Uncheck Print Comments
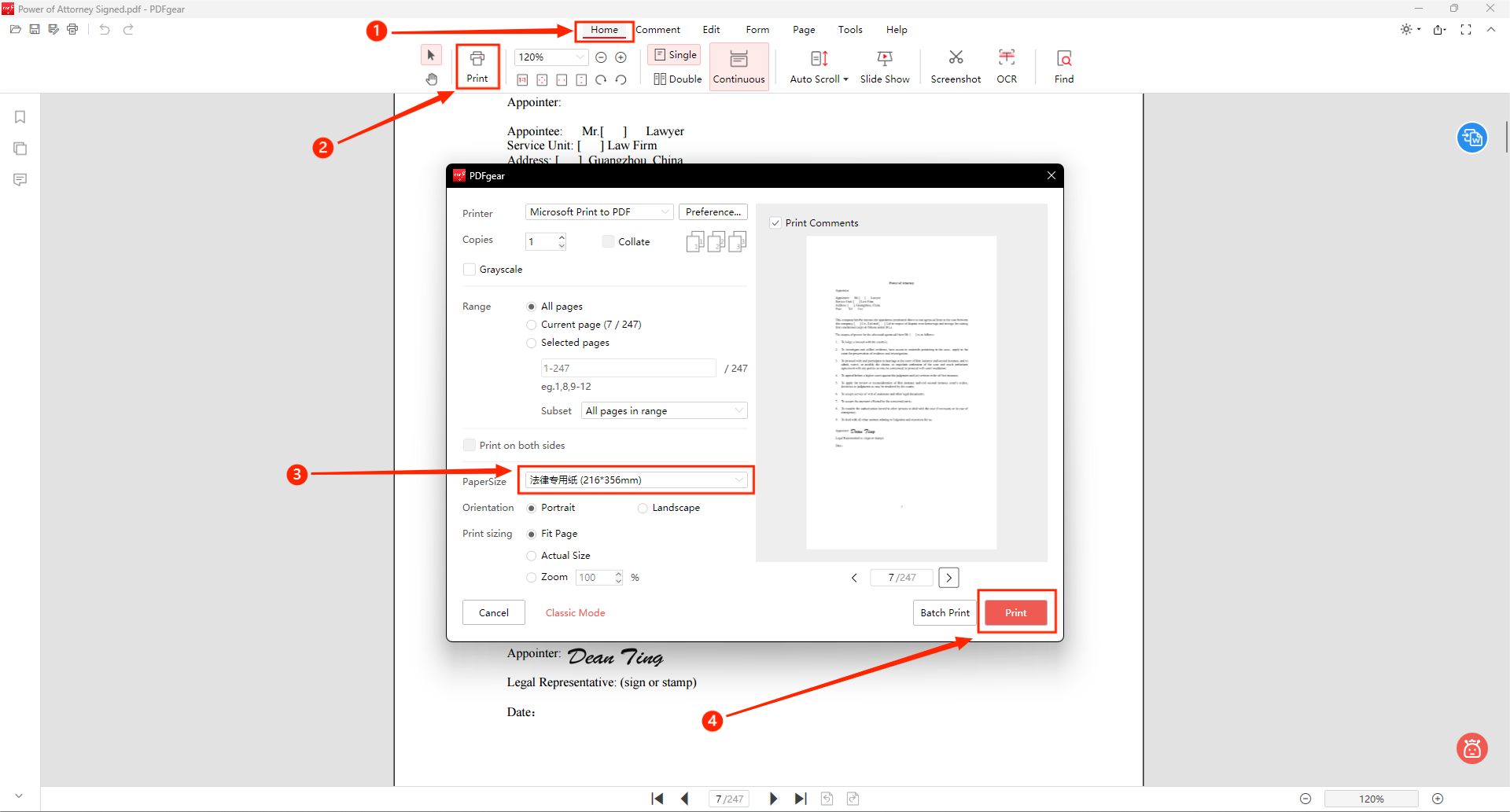The image size is (1510, 812). coord(775,222)
